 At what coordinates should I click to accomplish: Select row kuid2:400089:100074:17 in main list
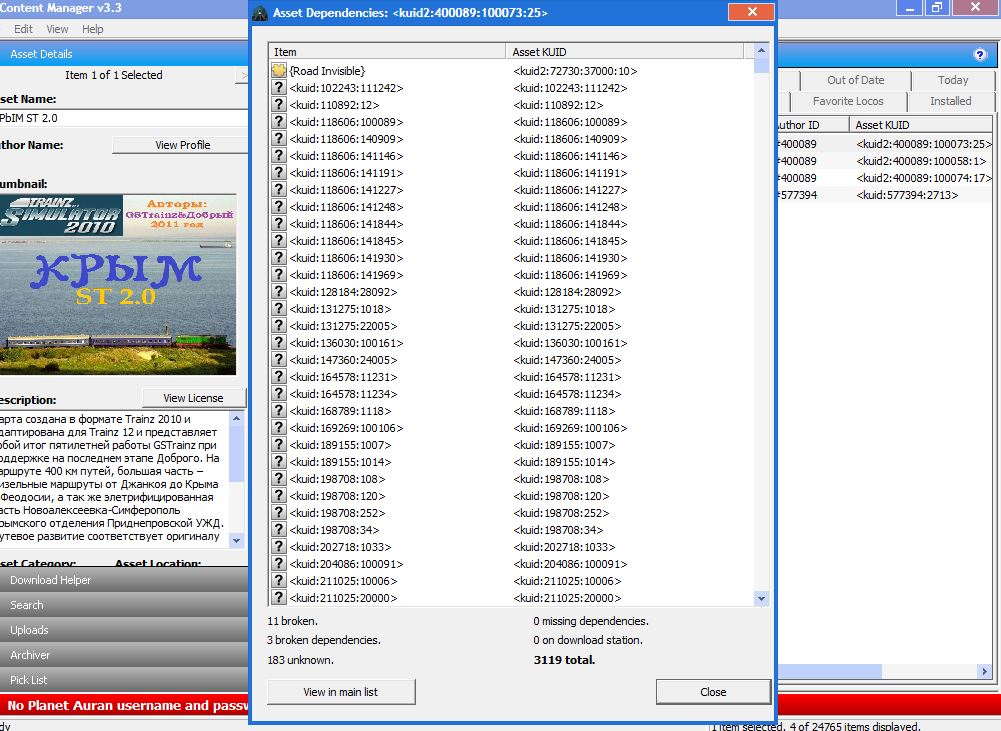coord(885,178)
